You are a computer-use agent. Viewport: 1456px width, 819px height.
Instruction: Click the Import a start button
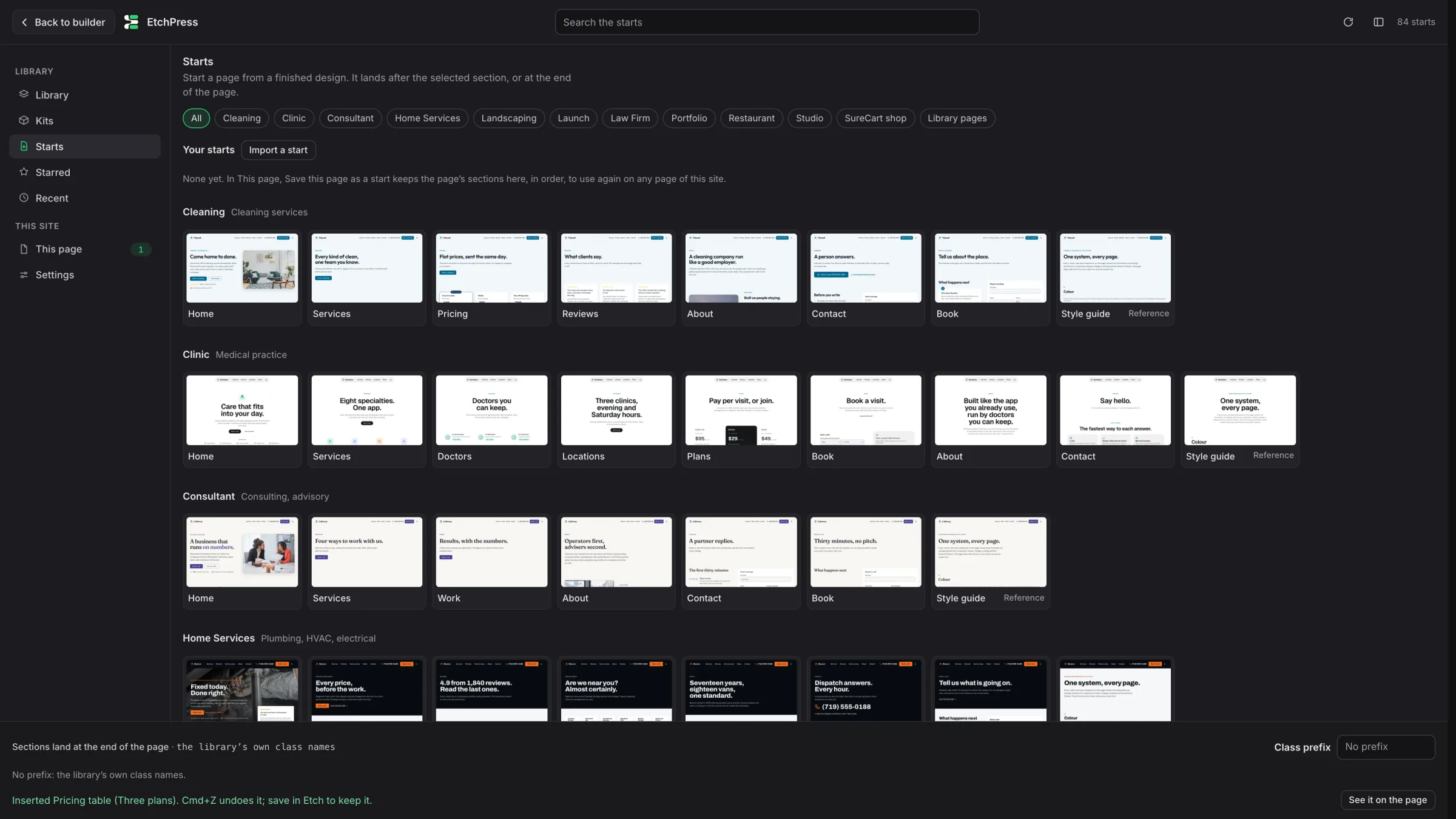tap(278, 150)
